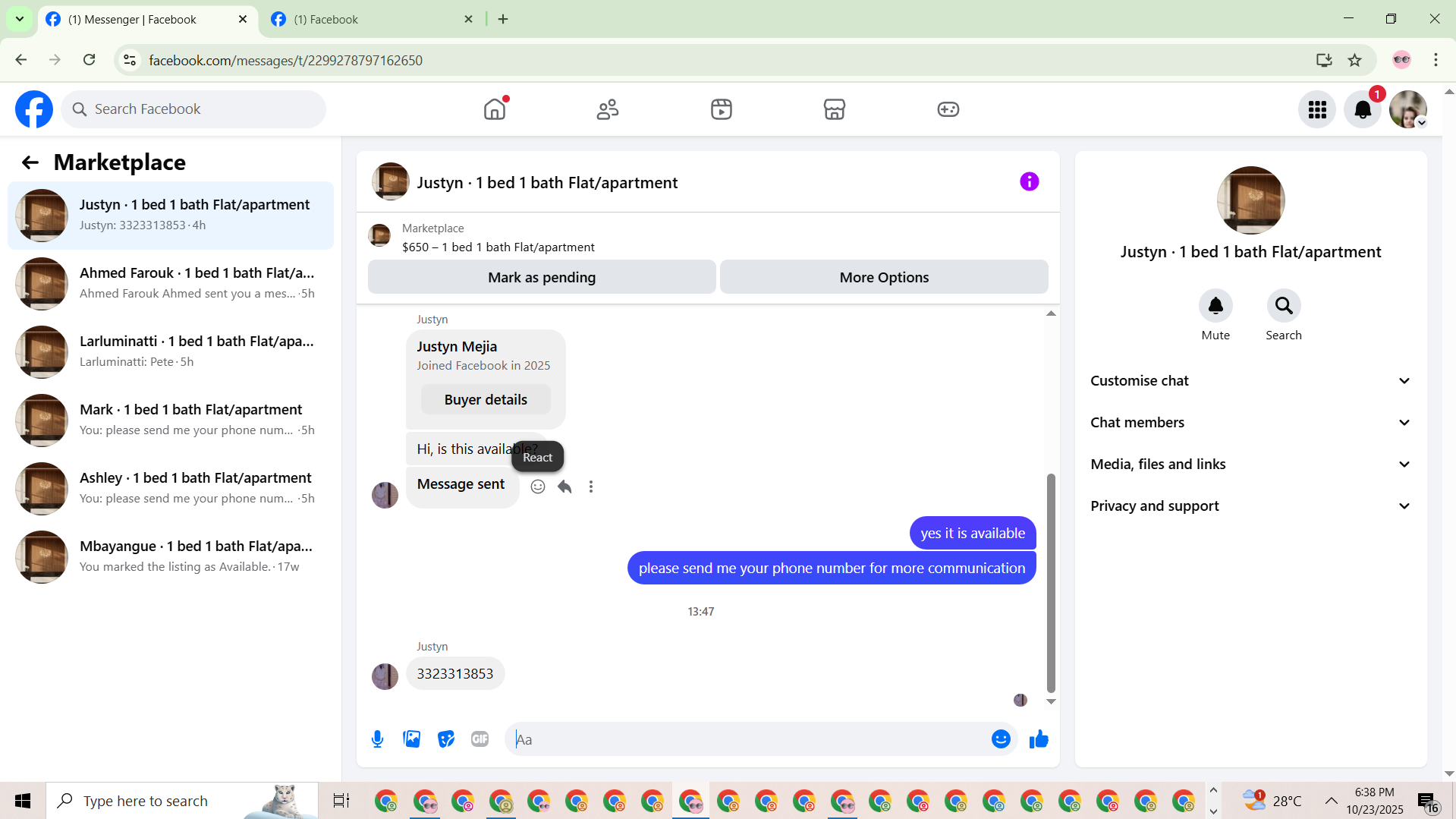Viewport: 1456px width, 819px height.
Task: Open account profile picture menu
Action: click(1408, 109)
